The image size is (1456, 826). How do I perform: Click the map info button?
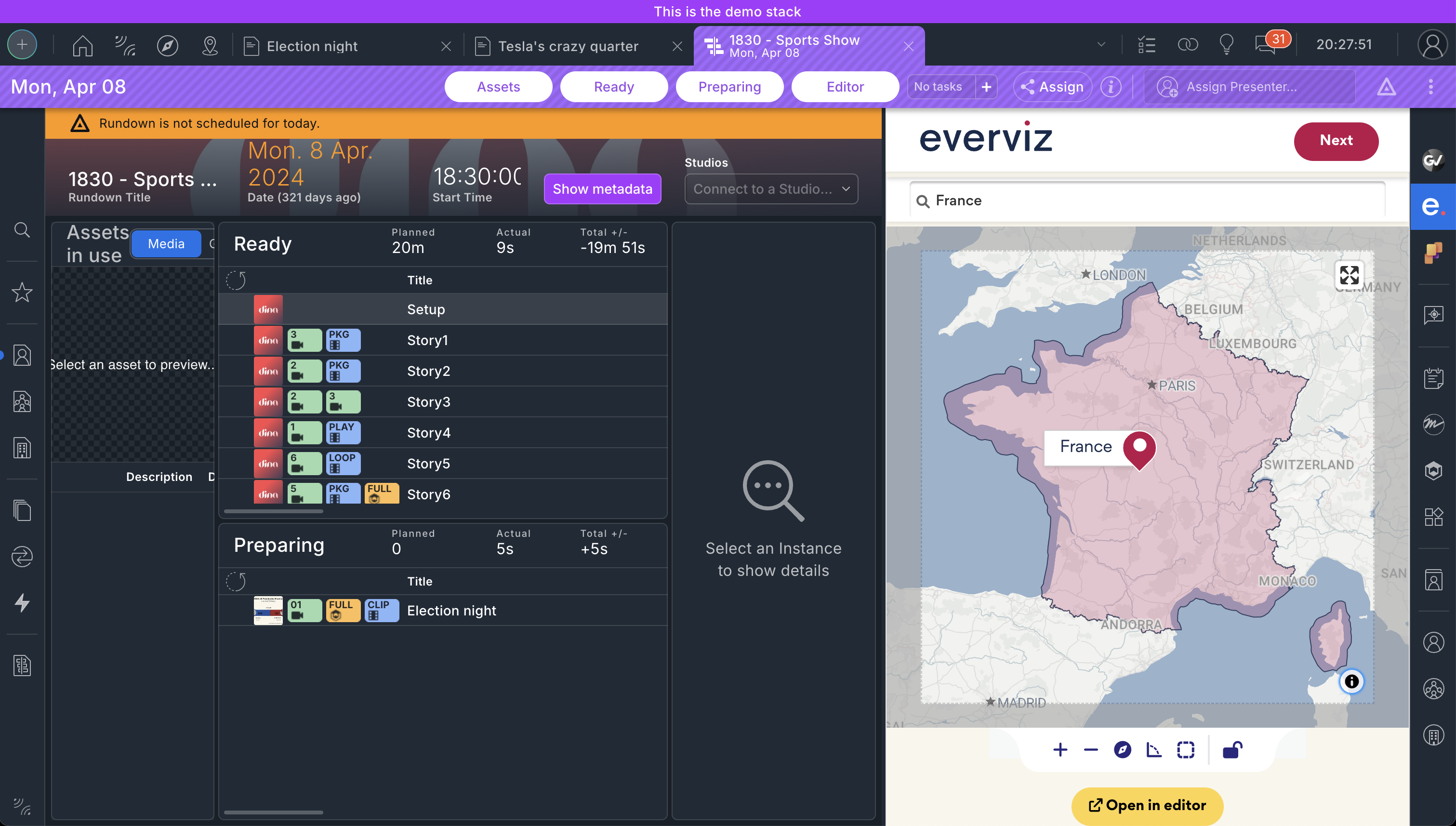click(1351, 681)
